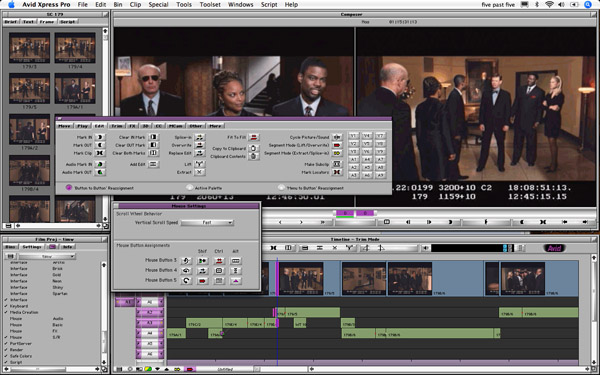Click the Mark IN icon in the command palette
Image resolution: width=600 pixels, height=375 pixels.
click(100, 137)
